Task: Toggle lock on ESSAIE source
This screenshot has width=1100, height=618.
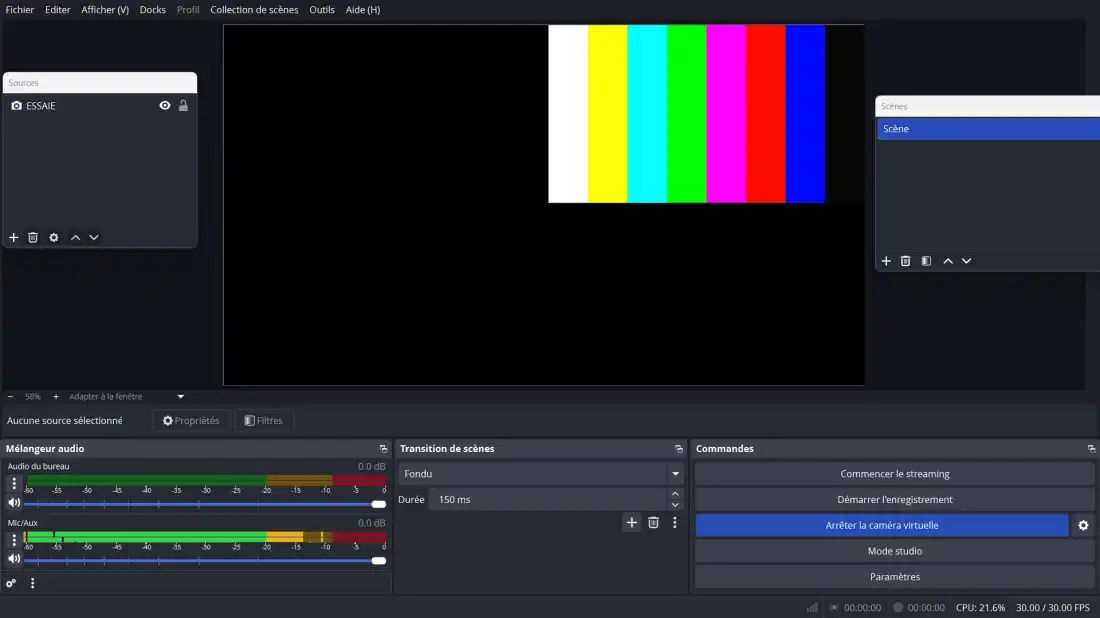Action: point(183,106)
